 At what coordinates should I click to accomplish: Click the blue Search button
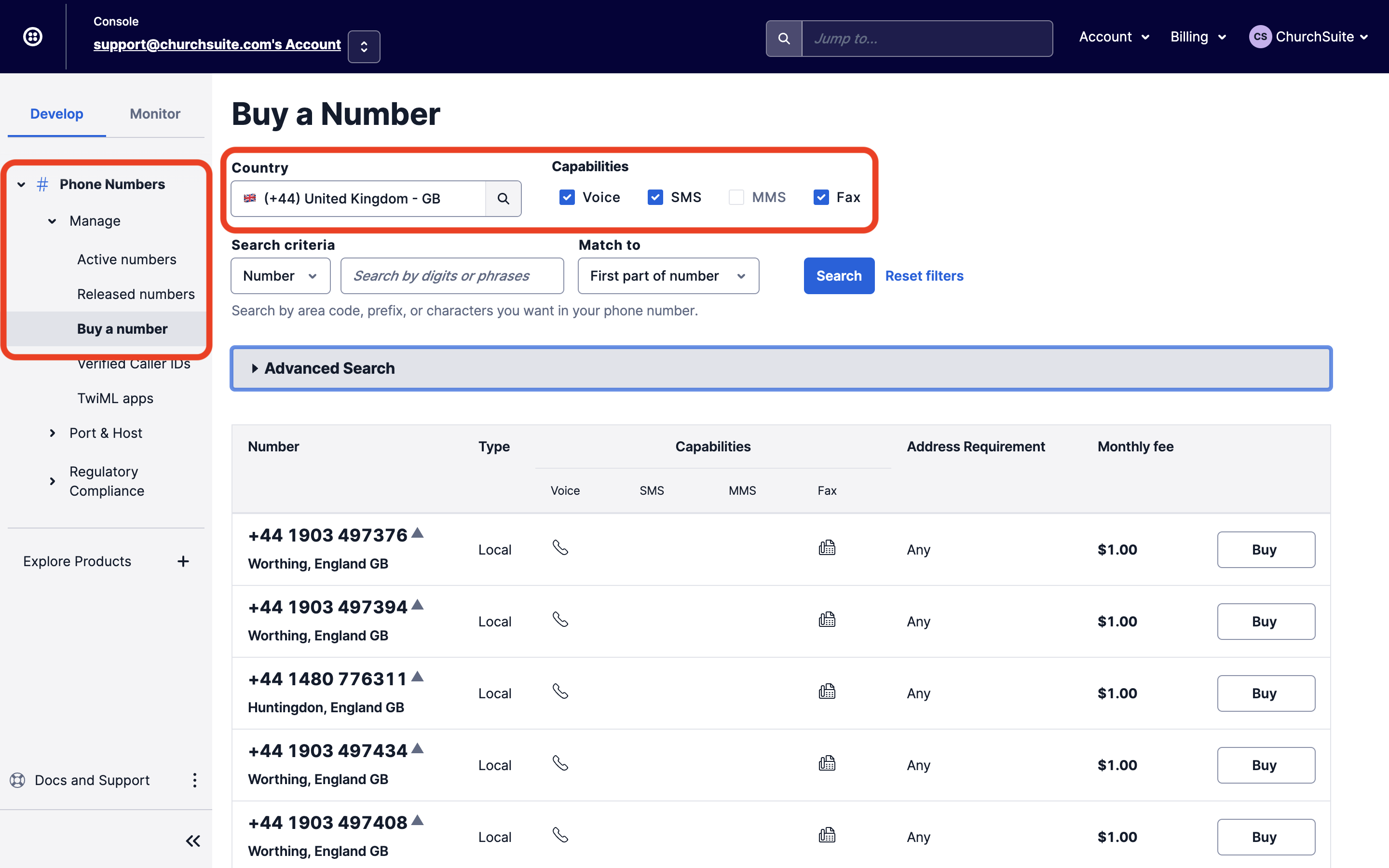tap(839, 276)
